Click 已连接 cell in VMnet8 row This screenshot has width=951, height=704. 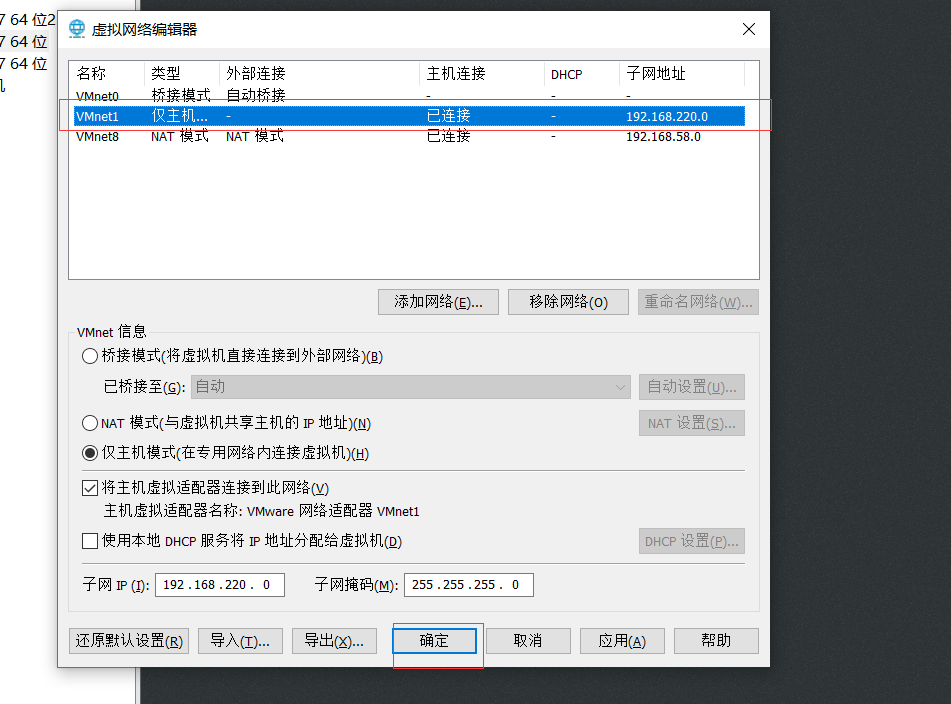(x=449, y=136)
